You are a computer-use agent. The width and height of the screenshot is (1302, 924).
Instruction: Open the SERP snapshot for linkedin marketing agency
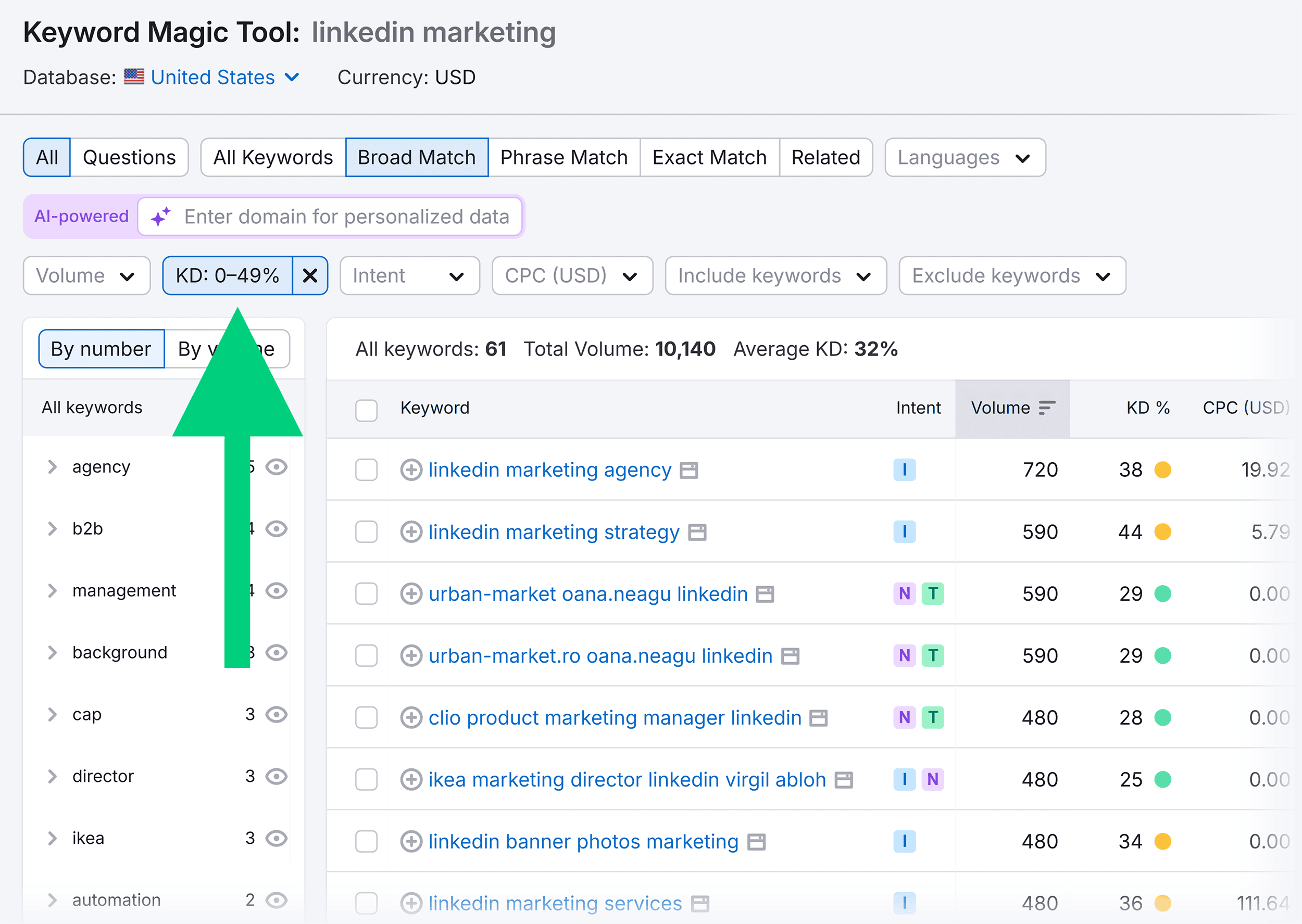690,470
